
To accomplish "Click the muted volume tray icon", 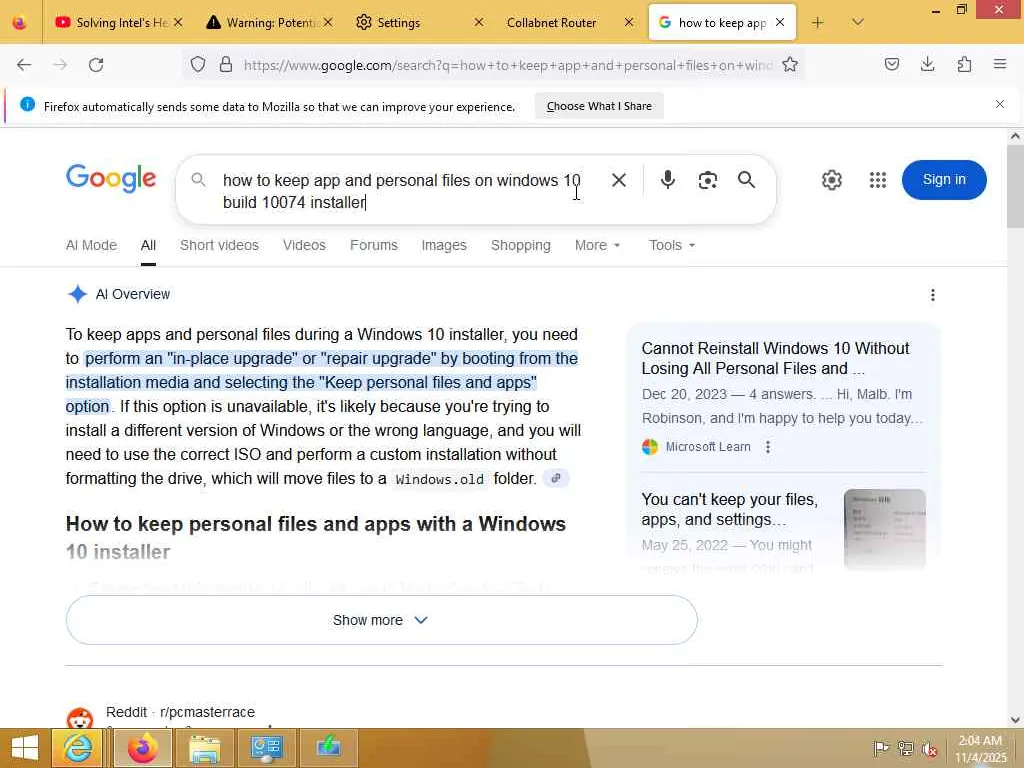I will (930, 748).
